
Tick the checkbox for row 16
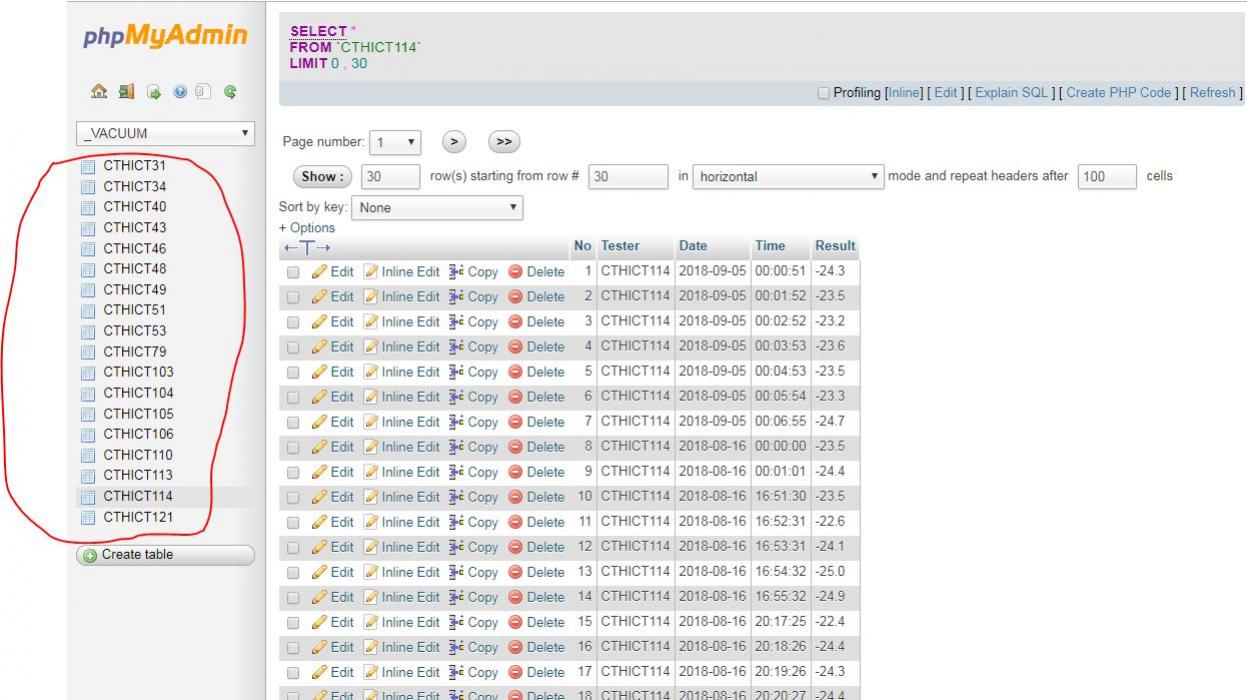coord(293,647)
